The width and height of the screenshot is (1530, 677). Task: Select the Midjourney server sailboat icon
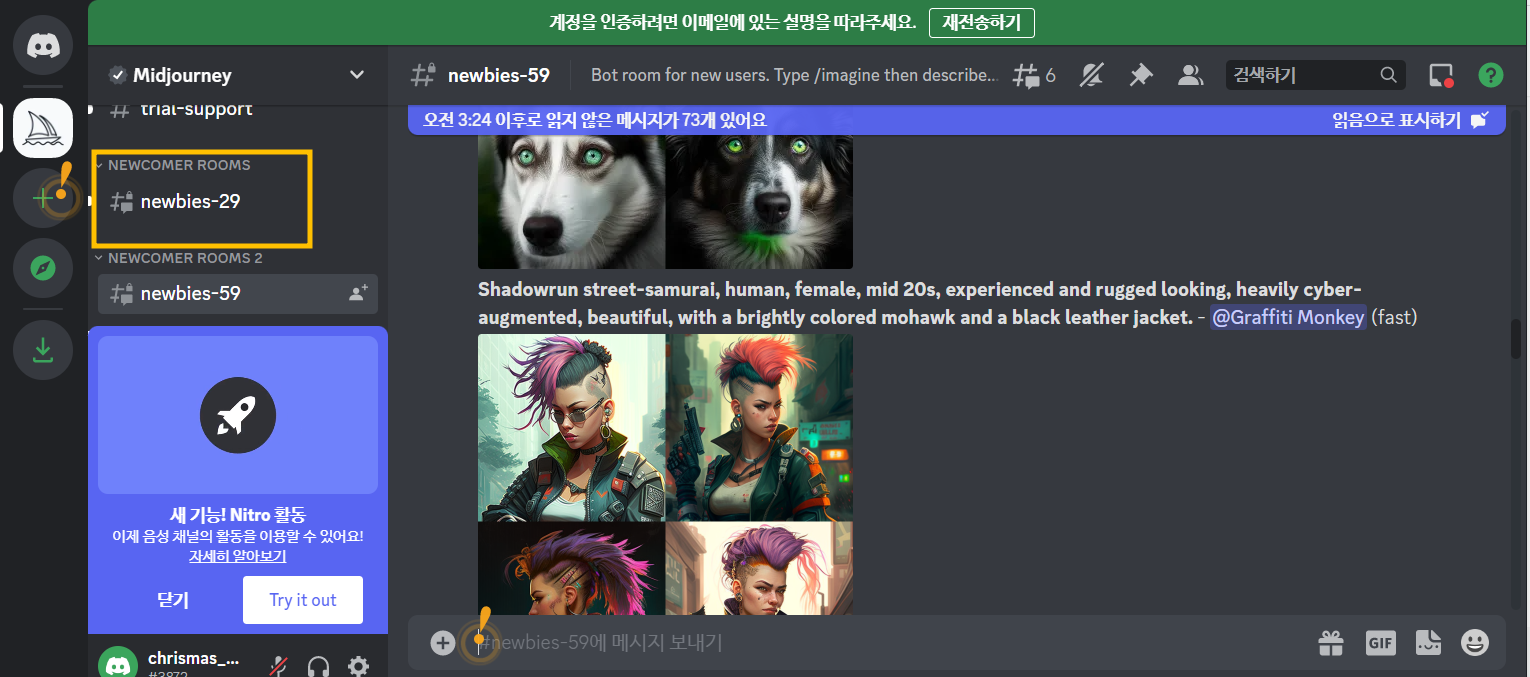tap(42, 127)
